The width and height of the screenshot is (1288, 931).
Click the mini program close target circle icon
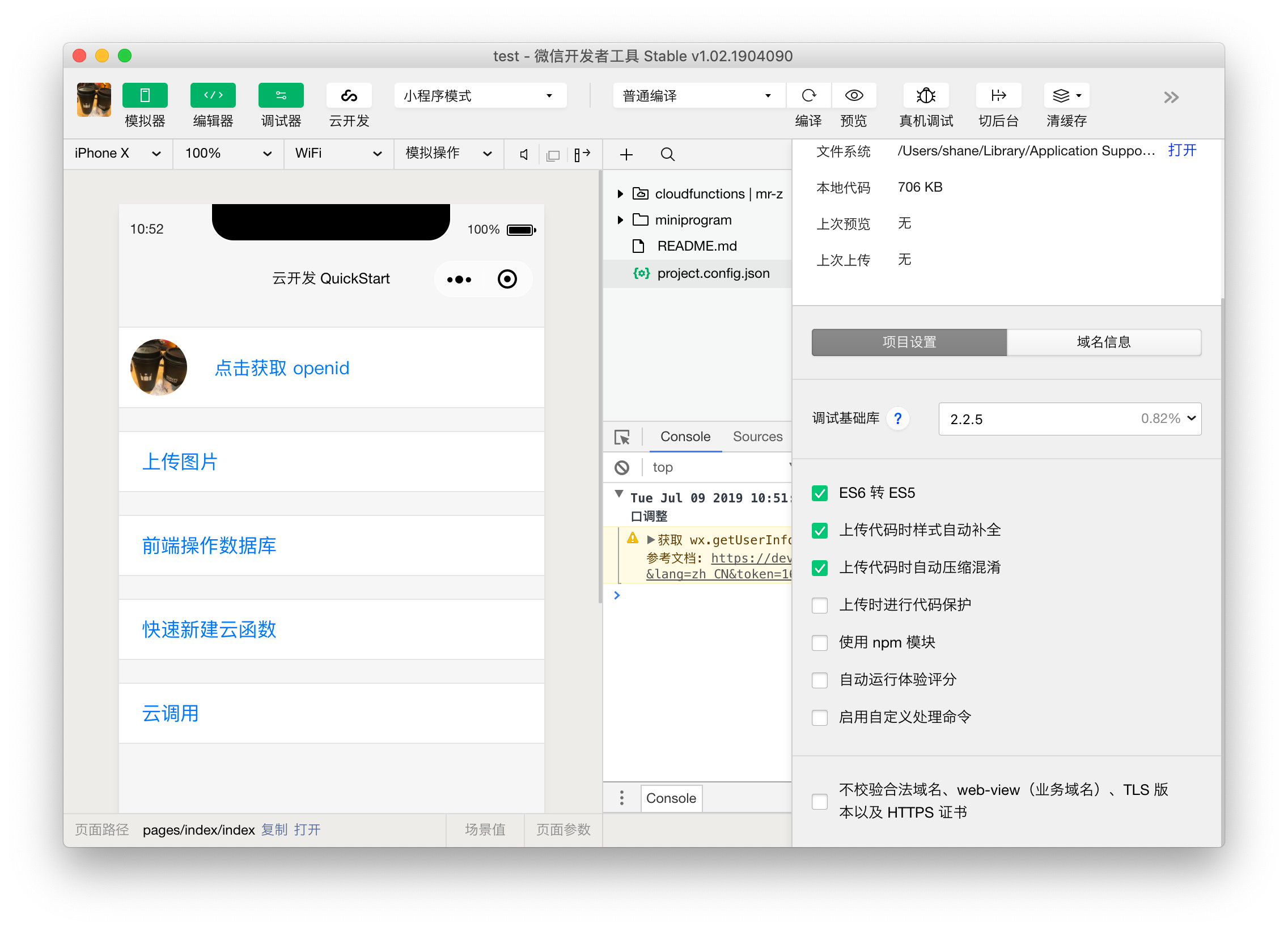[507, 279]
